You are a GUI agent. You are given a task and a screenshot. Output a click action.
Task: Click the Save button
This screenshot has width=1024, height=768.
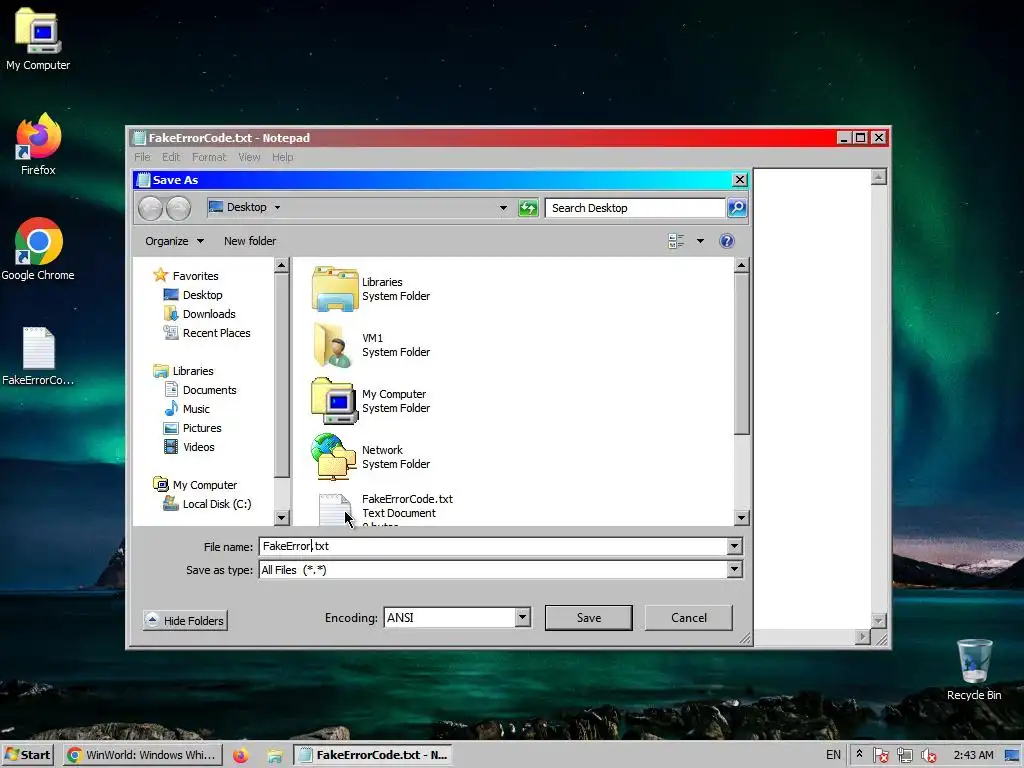(x=588, y=618)
